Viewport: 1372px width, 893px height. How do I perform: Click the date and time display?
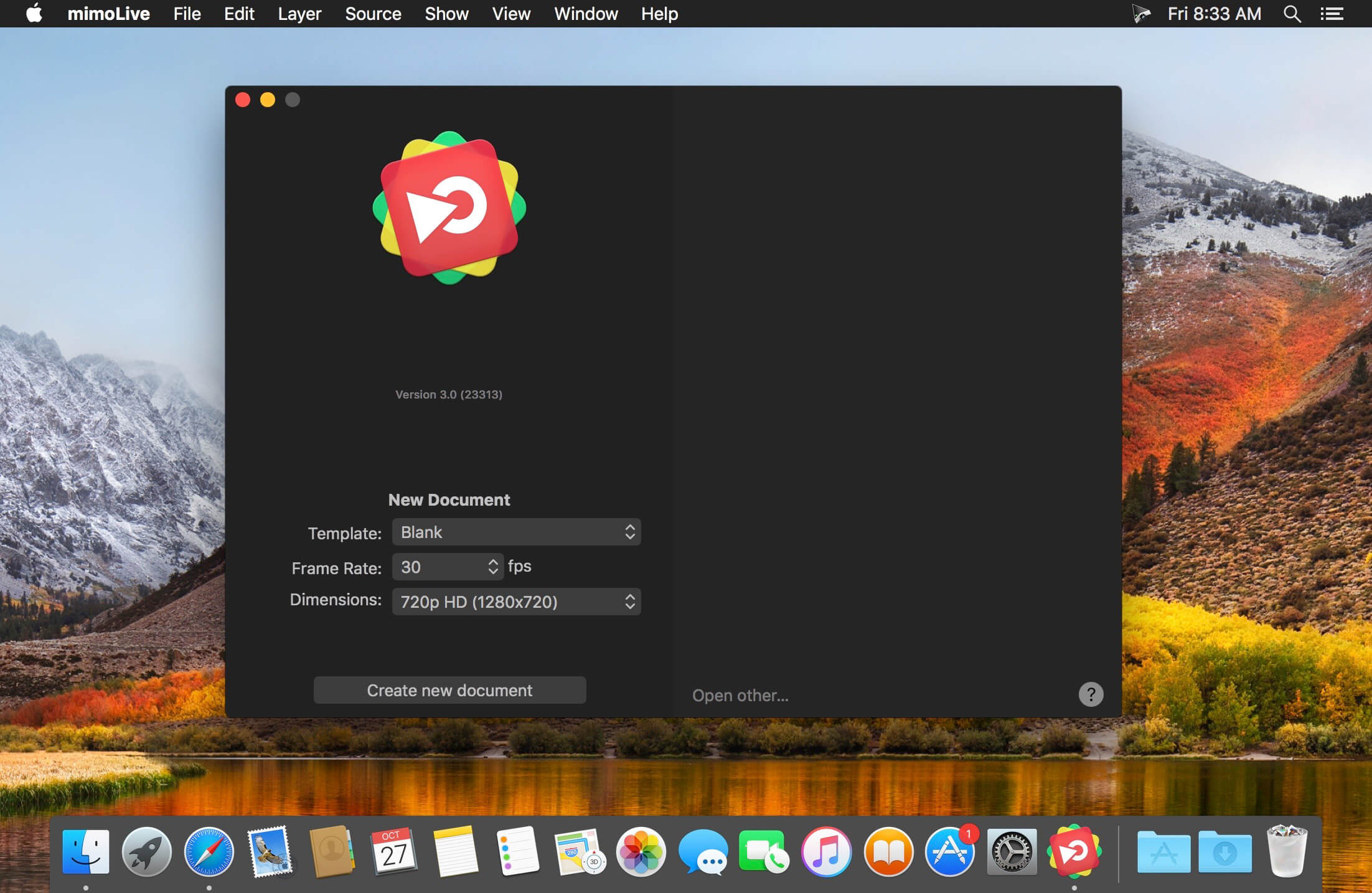tap(1214, 14)
